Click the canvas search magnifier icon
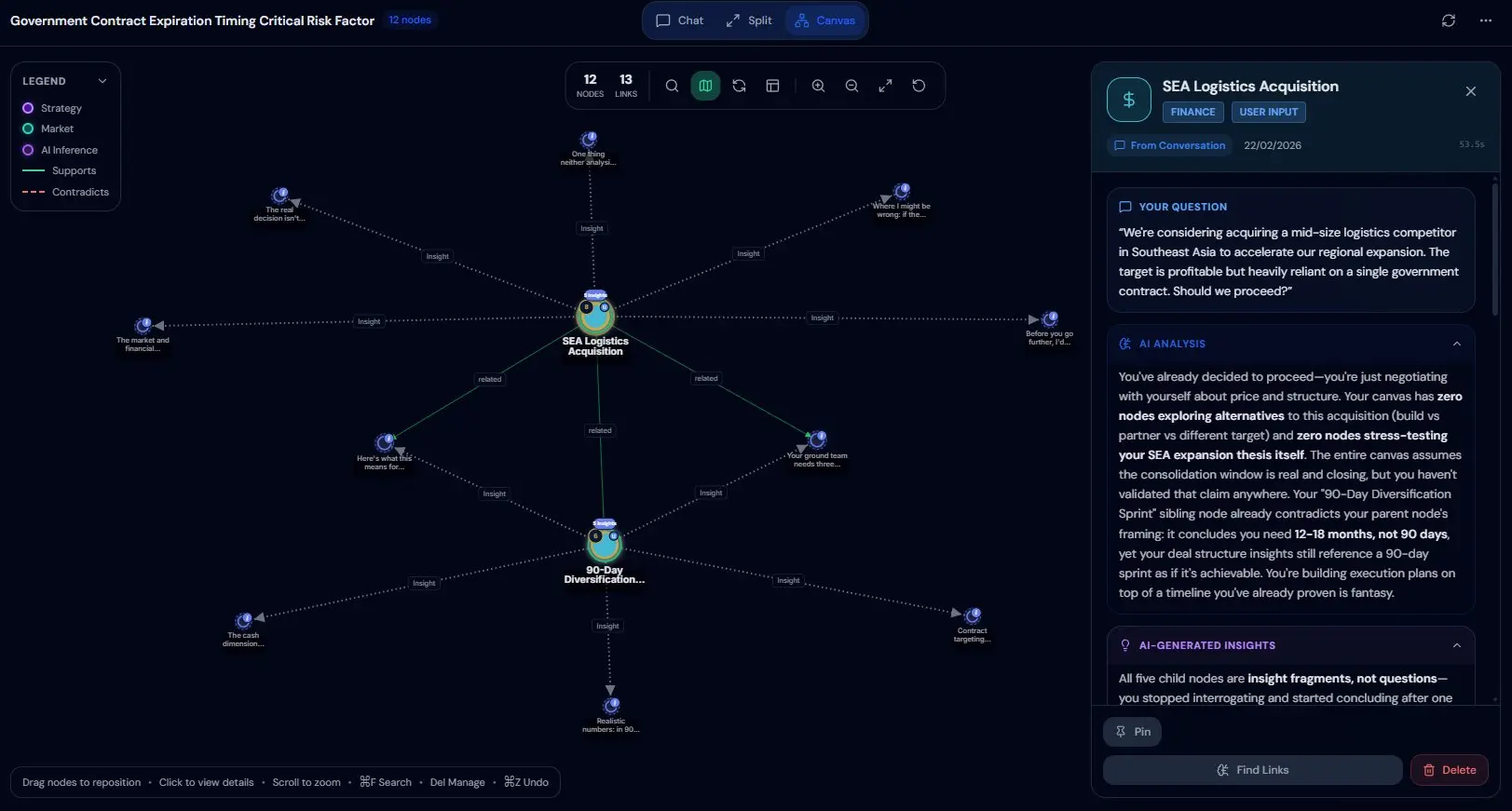1512x811 pixels. pos(672,86)
